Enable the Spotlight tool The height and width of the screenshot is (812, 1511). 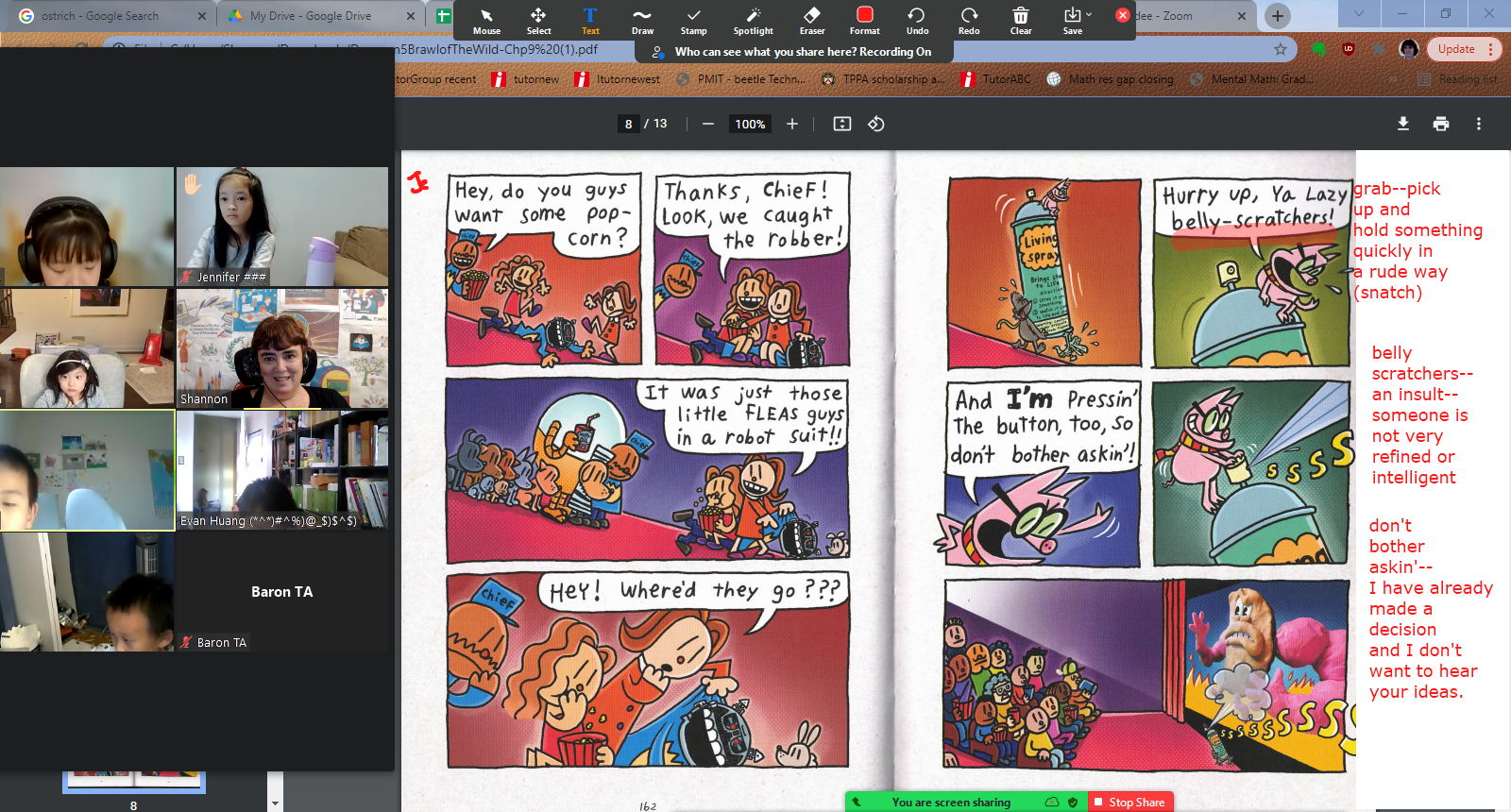point(753,21)
